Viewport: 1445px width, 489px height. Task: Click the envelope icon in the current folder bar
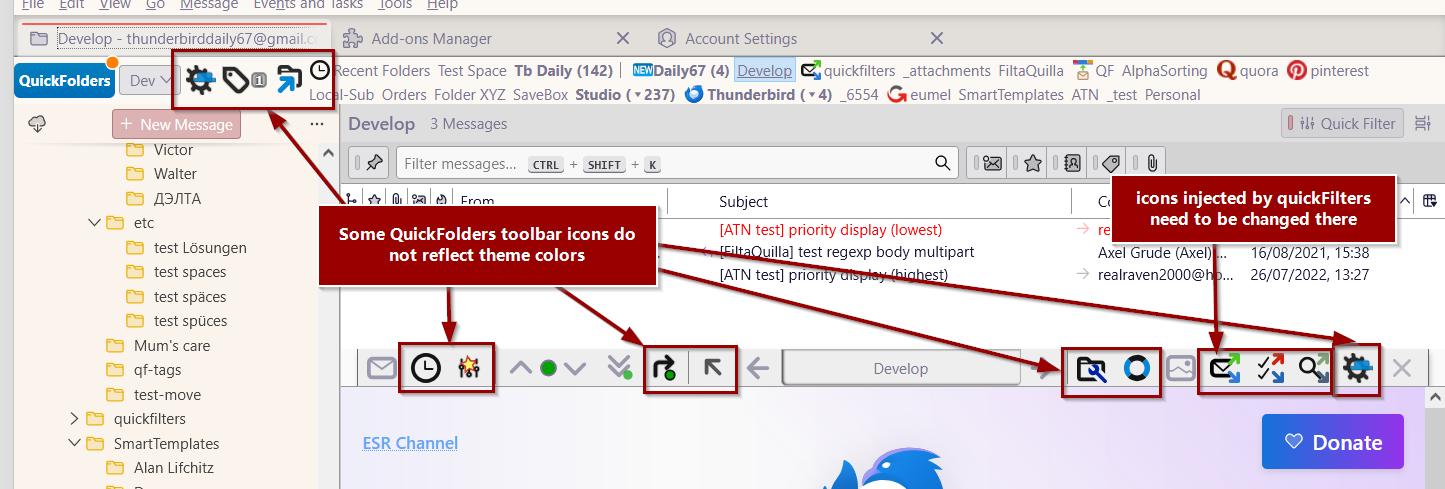[381, 369]
